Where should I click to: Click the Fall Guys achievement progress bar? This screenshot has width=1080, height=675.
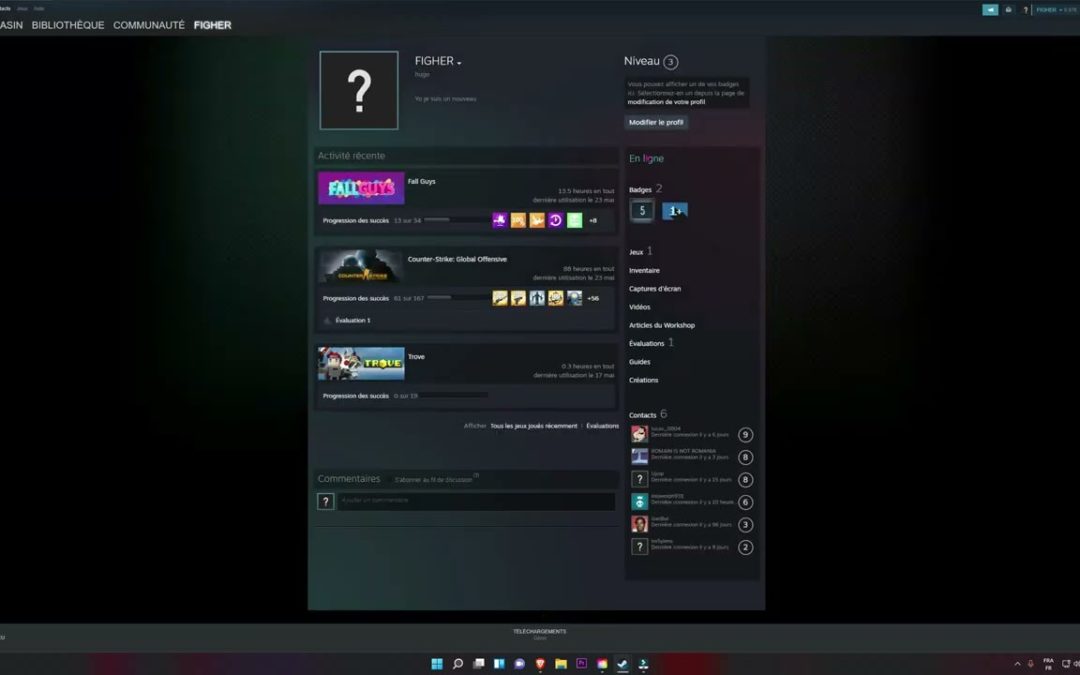click(457, 220)
